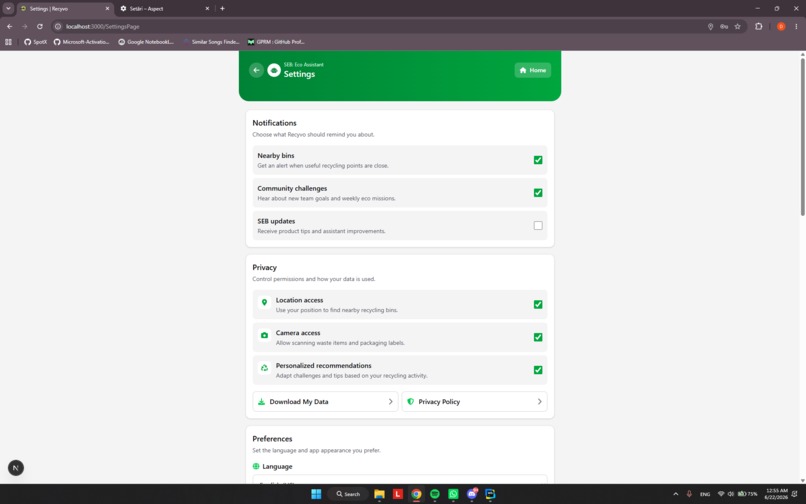This screenshot has height=504, width=806.
Task: Click the taskbar Search box
Action: [x=348, y=494]
